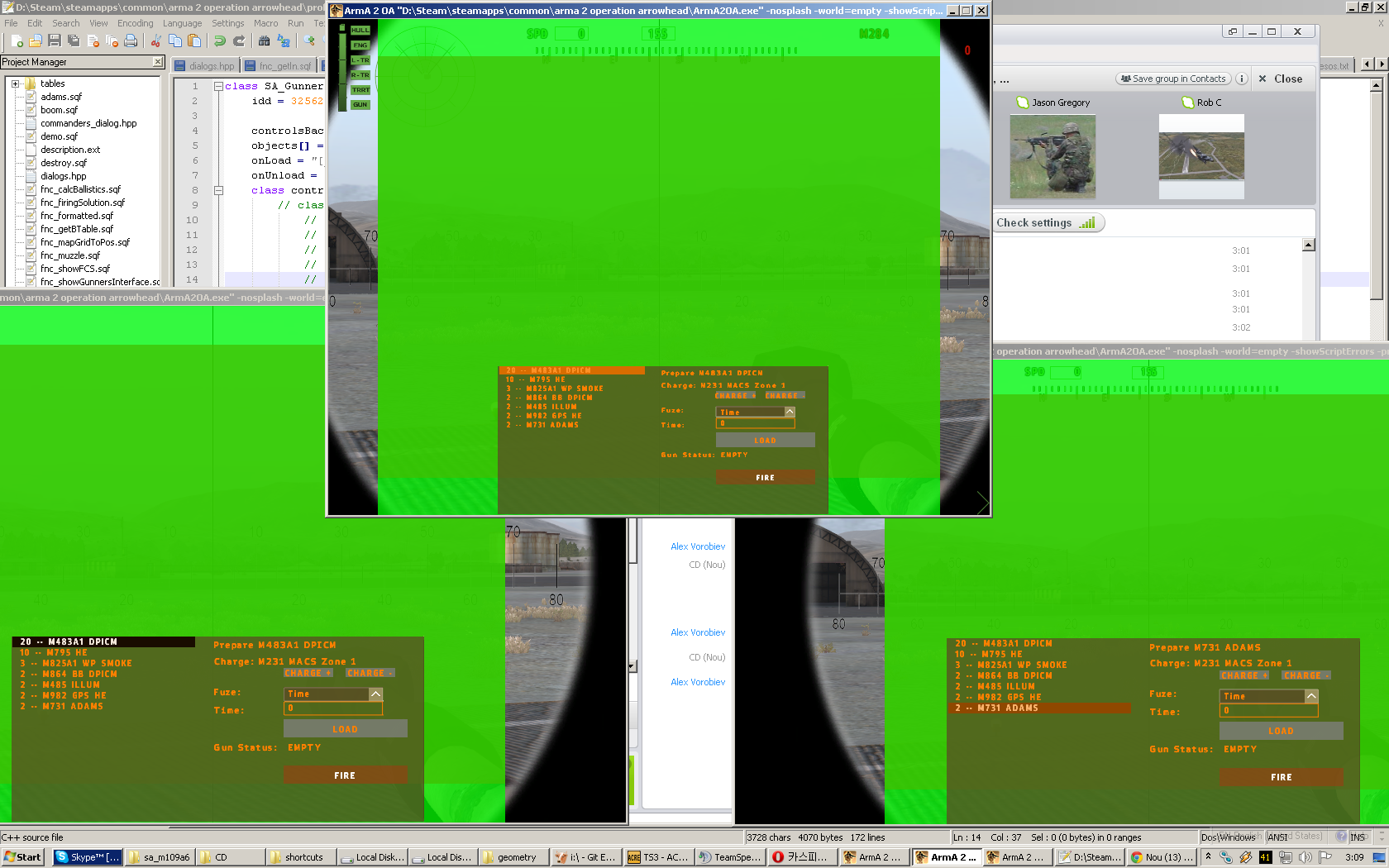Open the Git taskbar entry
The width and height of the screenshot is (1389, 868).
pos(585,857)
